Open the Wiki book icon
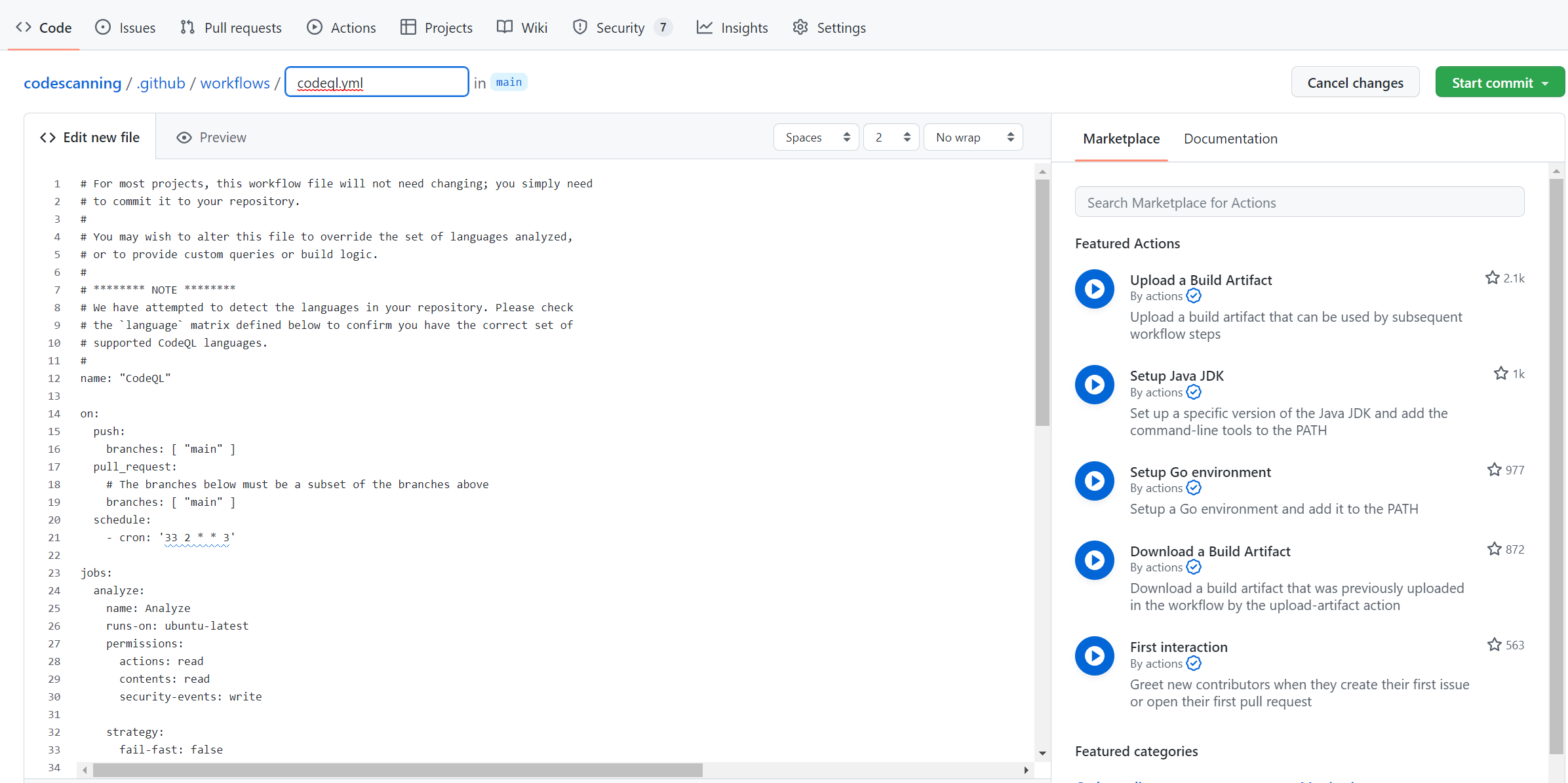 (503, 27)
